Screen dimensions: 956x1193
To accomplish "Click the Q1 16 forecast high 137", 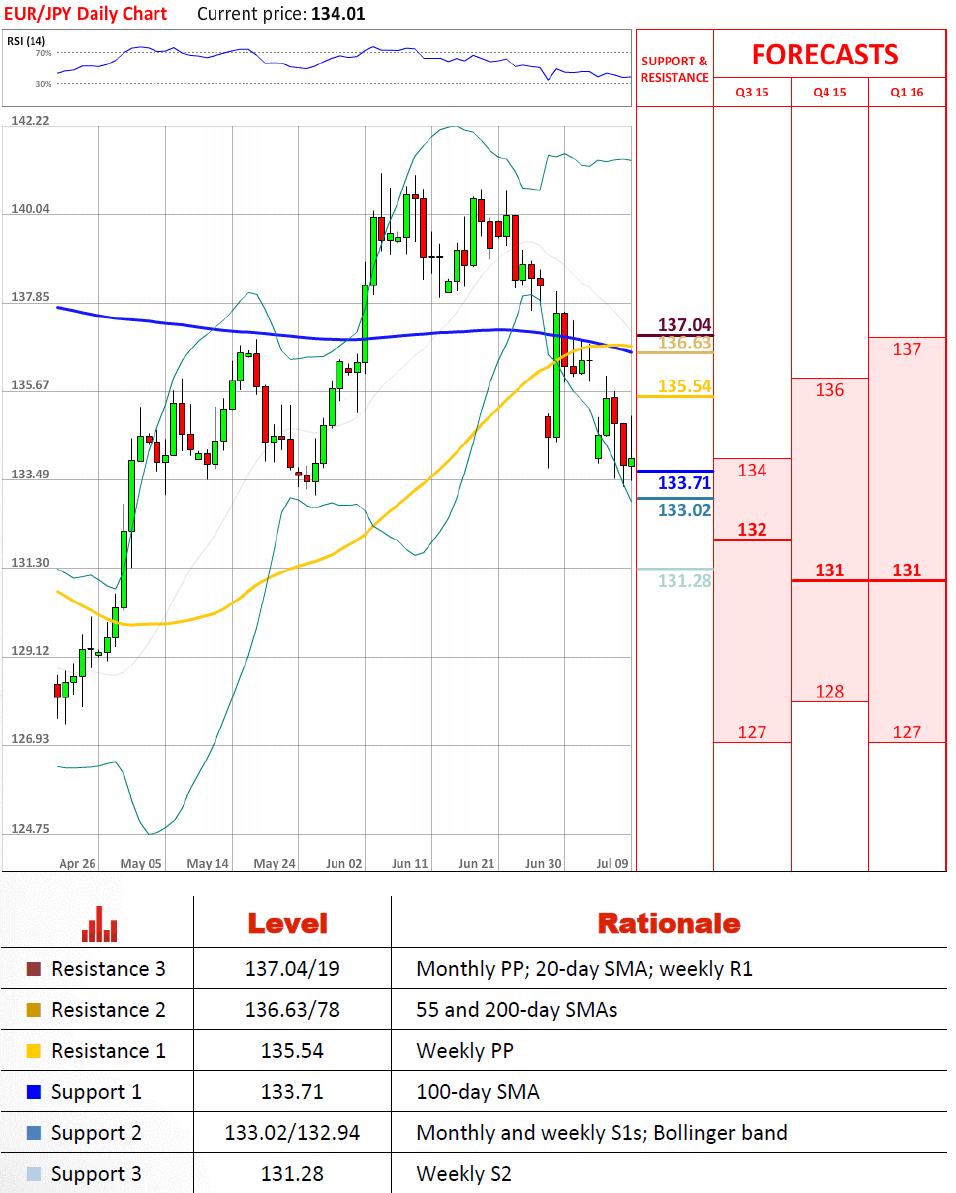I will click(907, 349).
